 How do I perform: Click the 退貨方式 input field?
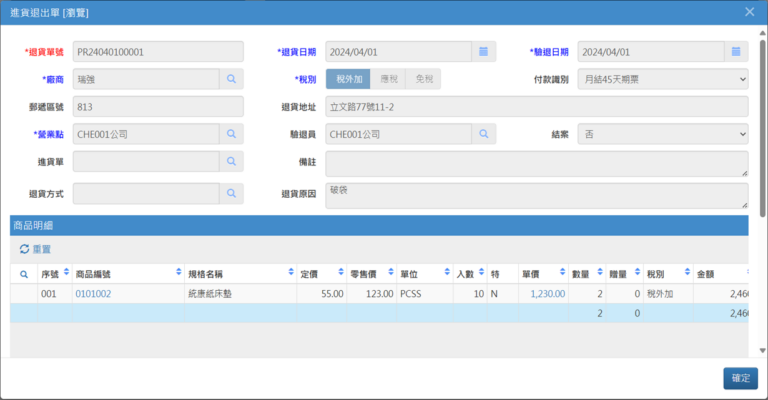146,193
